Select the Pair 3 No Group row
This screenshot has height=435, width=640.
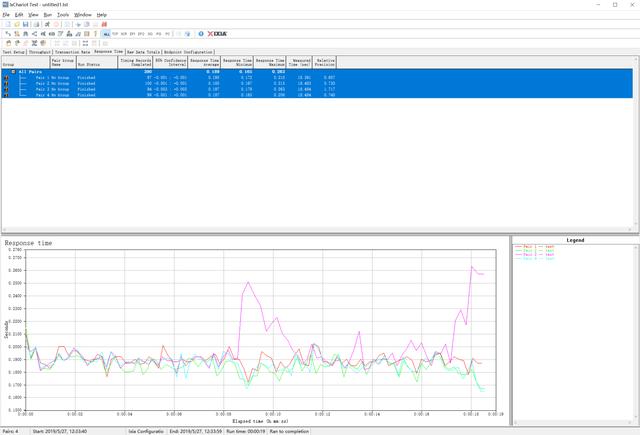tap(62, 89)
